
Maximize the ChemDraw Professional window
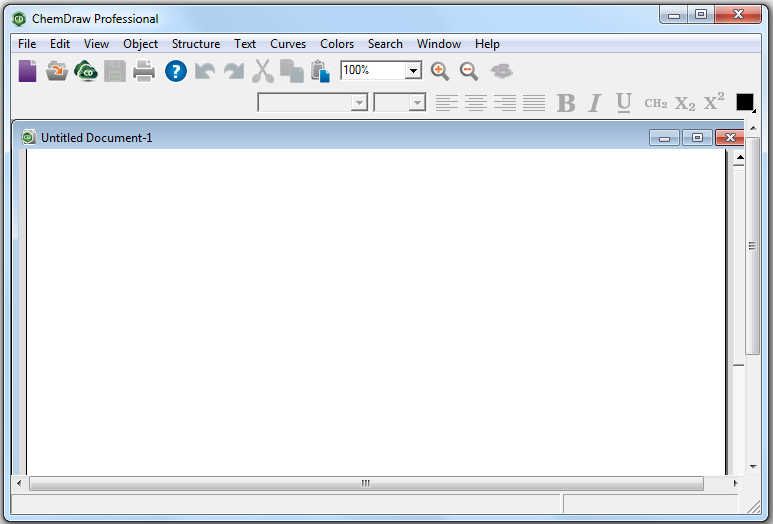[x=701, y=15]
